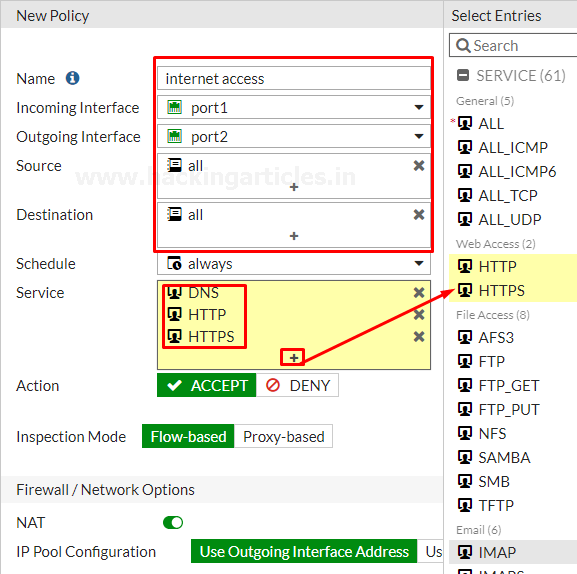Remove 'all' from Source field

[x=419, y=166]
